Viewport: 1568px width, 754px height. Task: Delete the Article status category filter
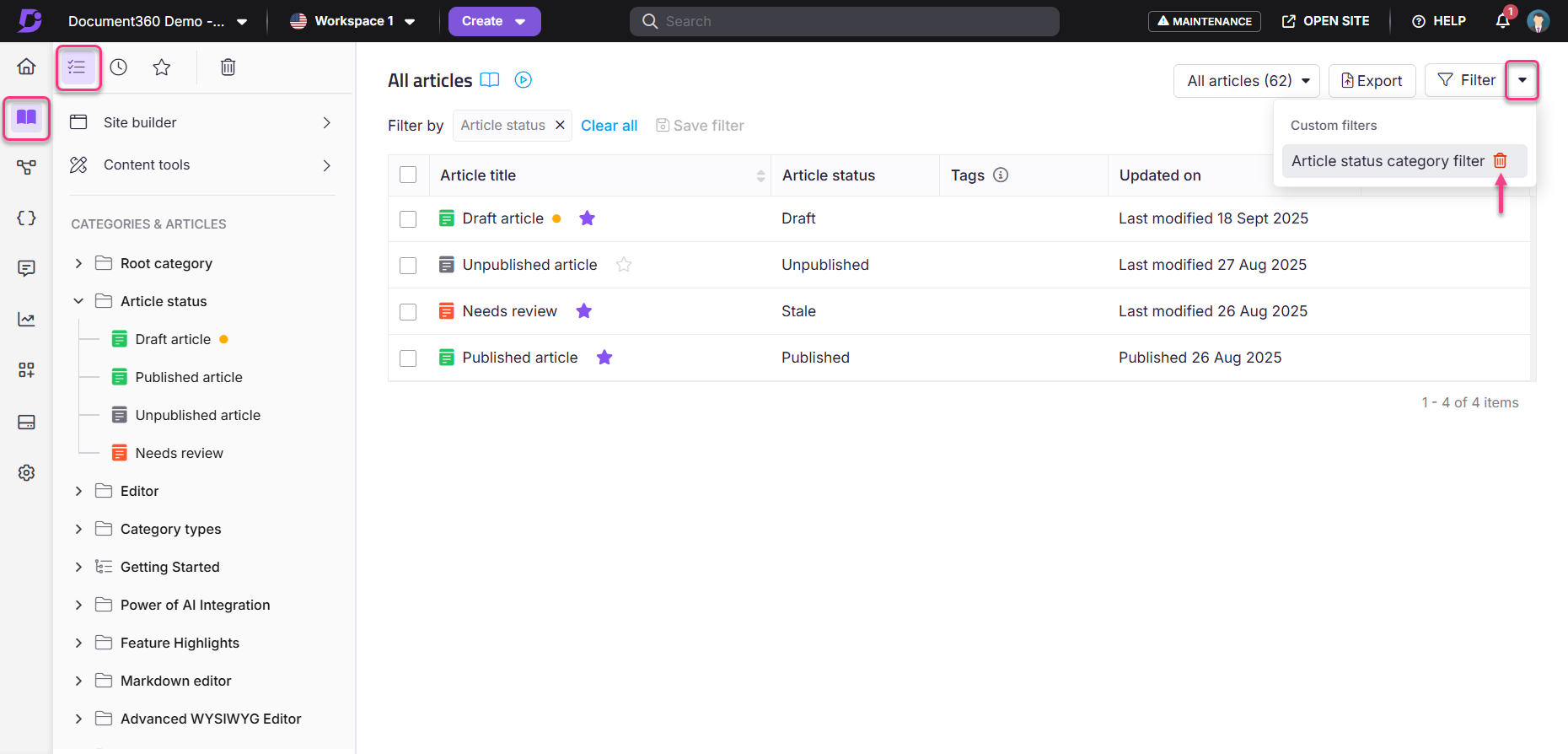(1500, 160)
